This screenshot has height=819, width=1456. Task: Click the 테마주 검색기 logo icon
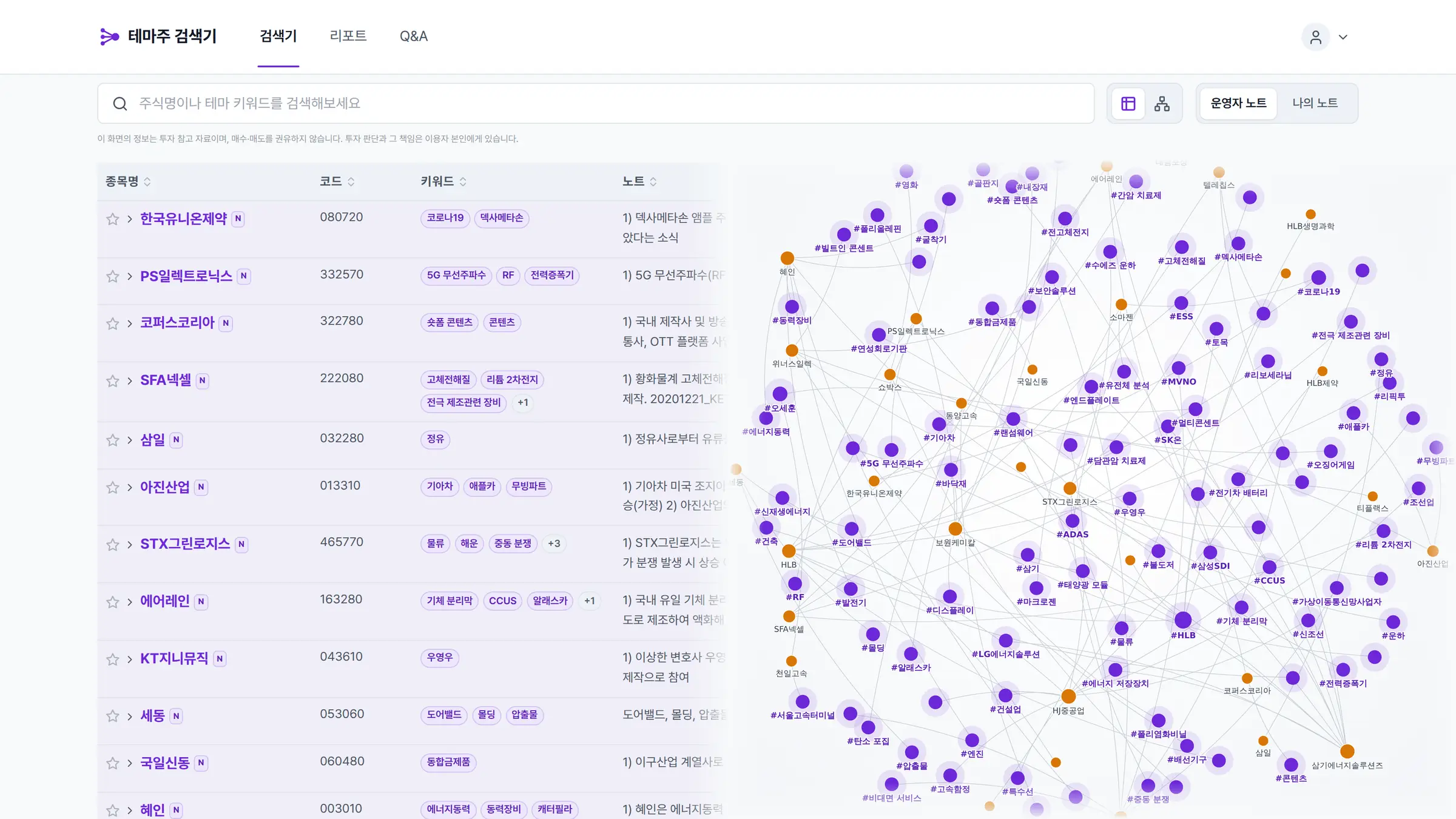pos(109,36)
